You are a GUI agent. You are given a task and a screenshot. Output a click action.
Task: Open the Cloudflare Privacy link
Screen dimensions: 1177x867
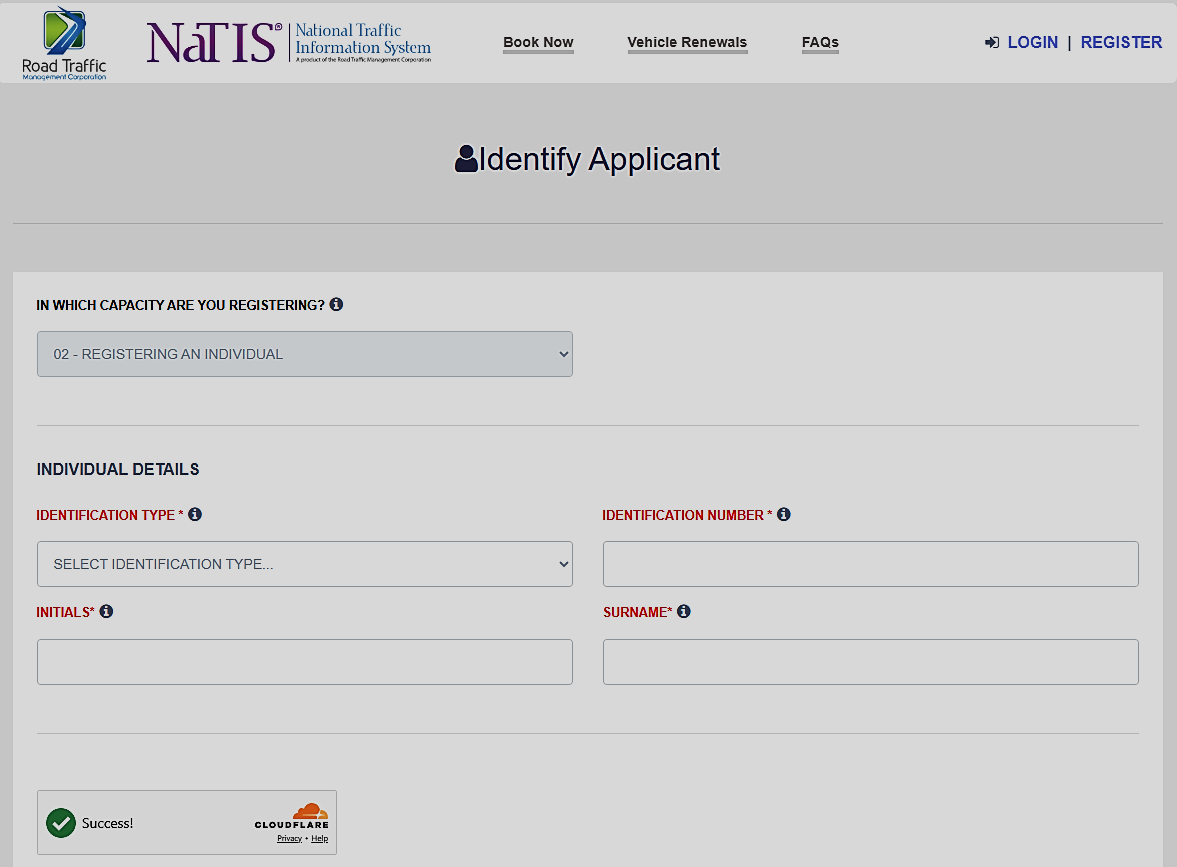[x=289, y=838]
